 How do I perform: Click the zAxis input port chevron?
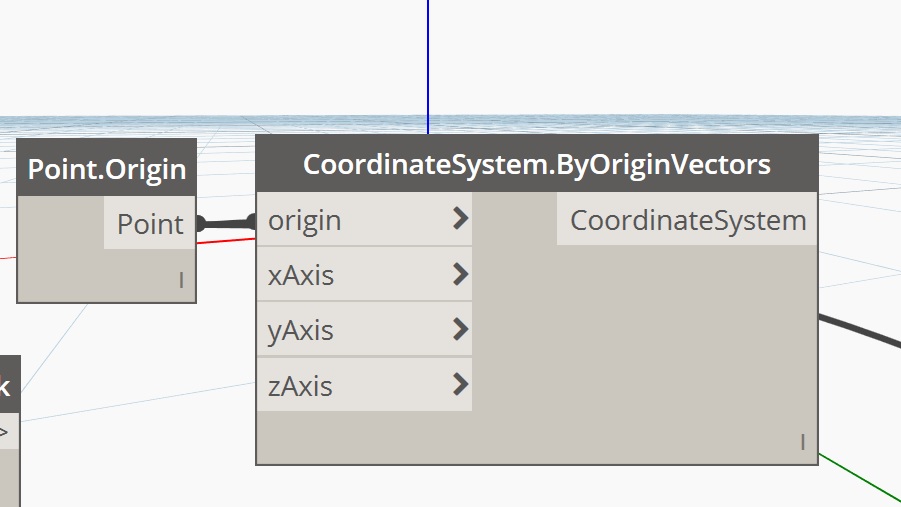coord(460,384)
